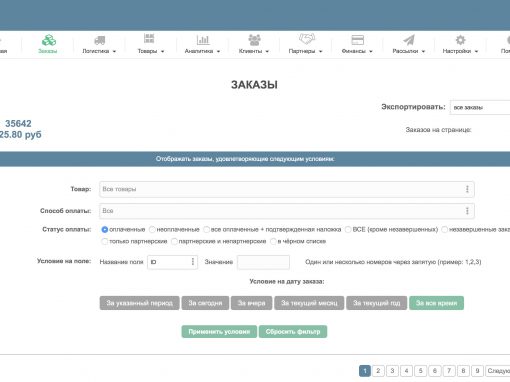The image size is (510, 382).
Task: Choose the в чёрном списке radio button
Action: (273, 241)
